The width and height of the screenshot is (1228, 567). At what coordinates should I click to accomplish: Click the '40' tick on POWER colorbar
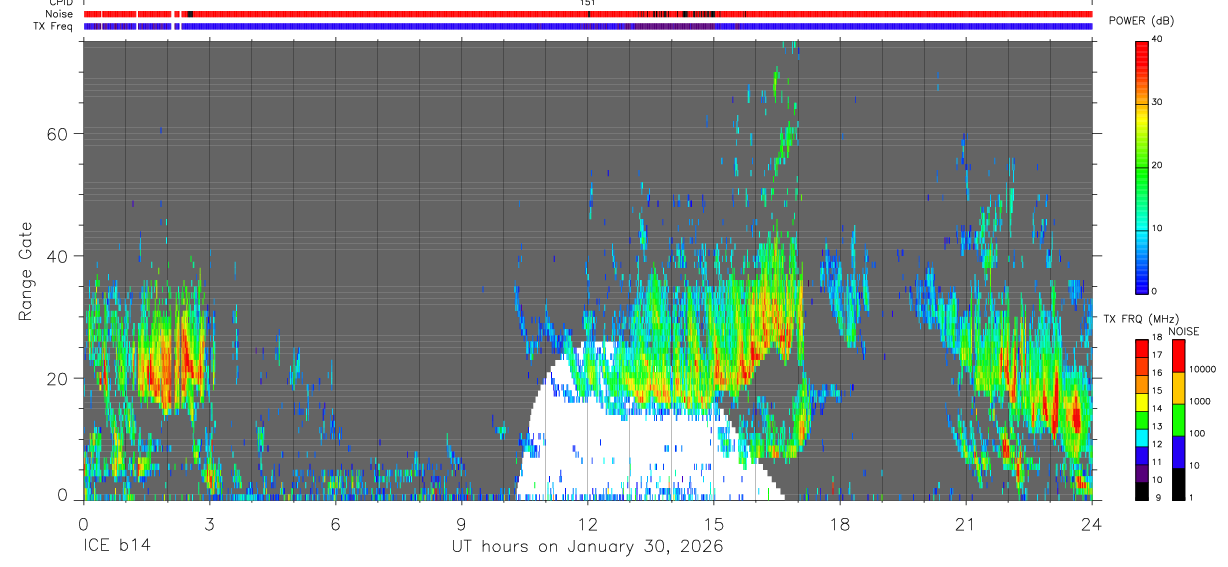[x=1159, y=39]
